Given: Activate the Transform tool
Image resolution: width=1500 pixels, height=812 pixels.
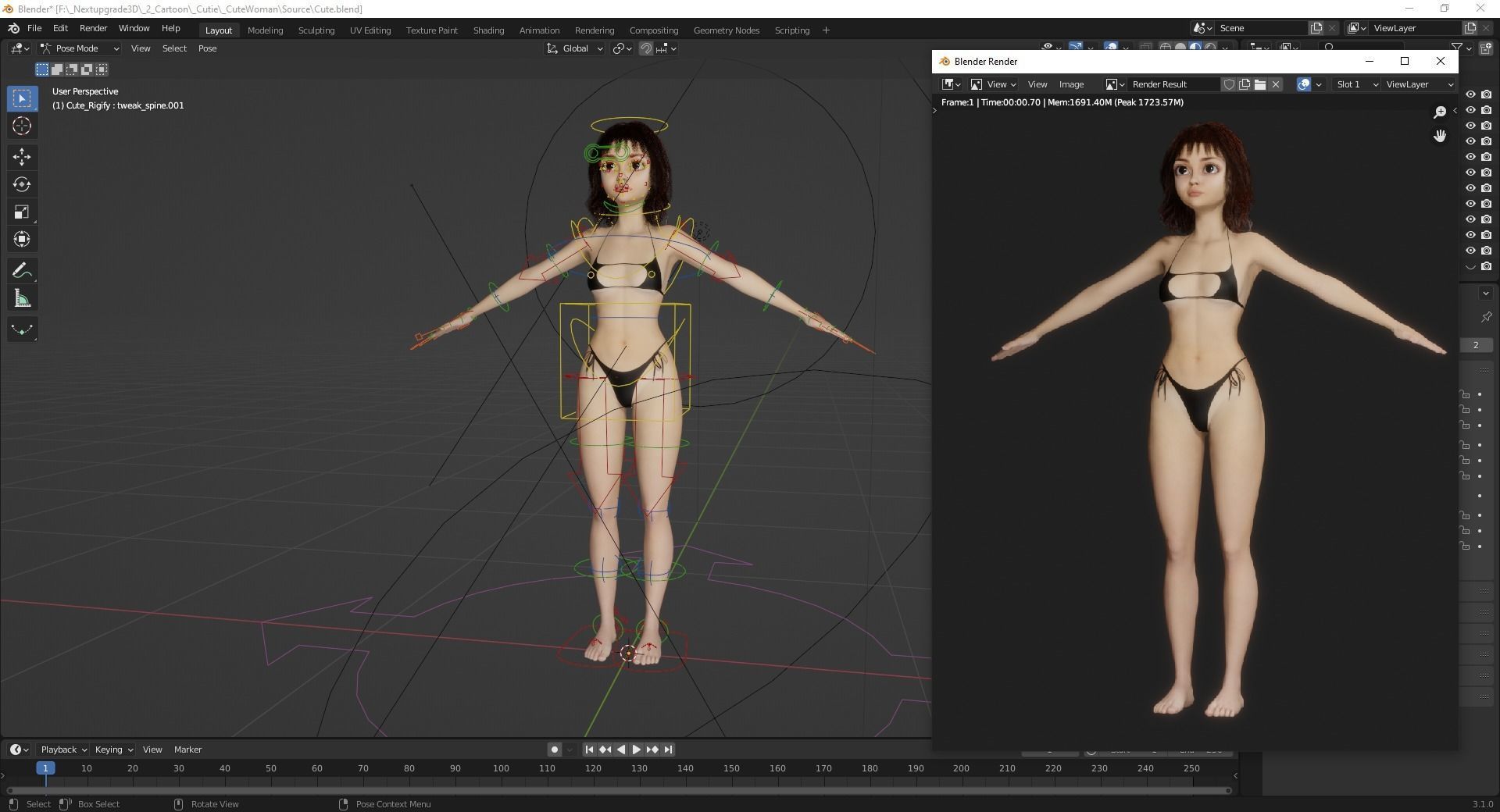Looking at the screenshot, I should click(22, 239).
